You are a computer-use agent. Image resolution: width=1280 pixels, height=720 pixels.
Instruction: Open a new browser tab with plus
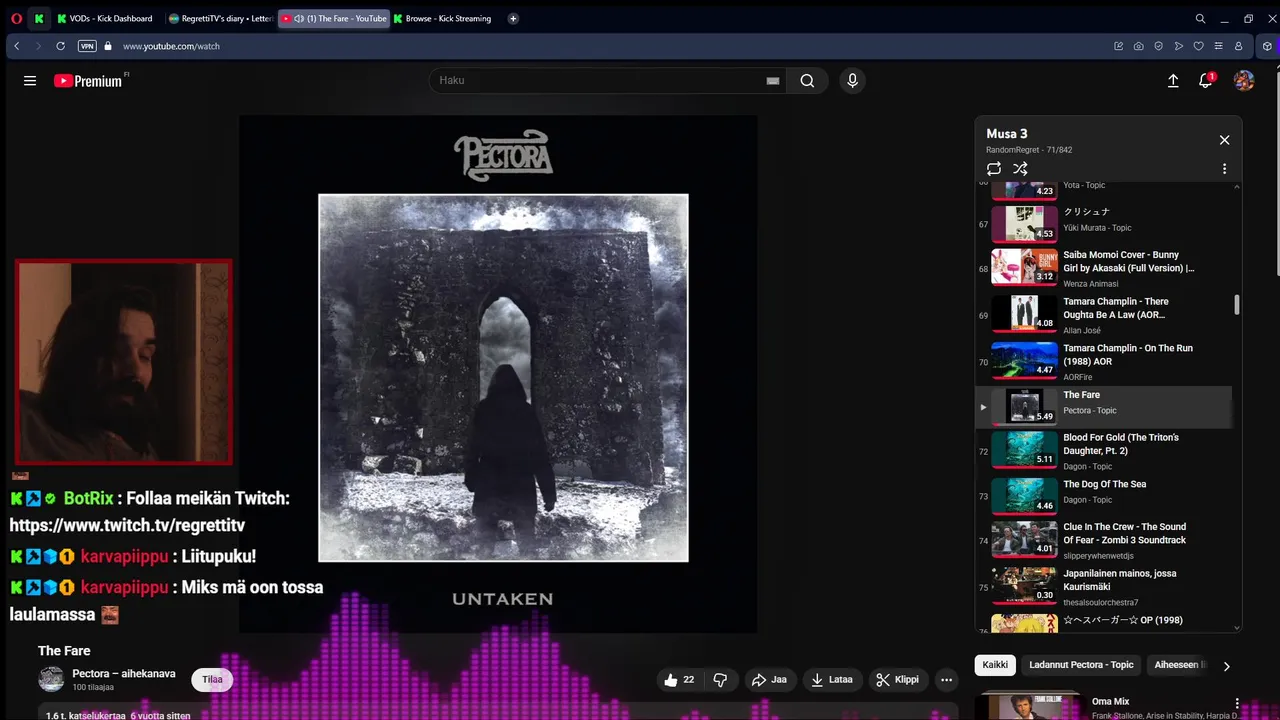click(513, 18)
